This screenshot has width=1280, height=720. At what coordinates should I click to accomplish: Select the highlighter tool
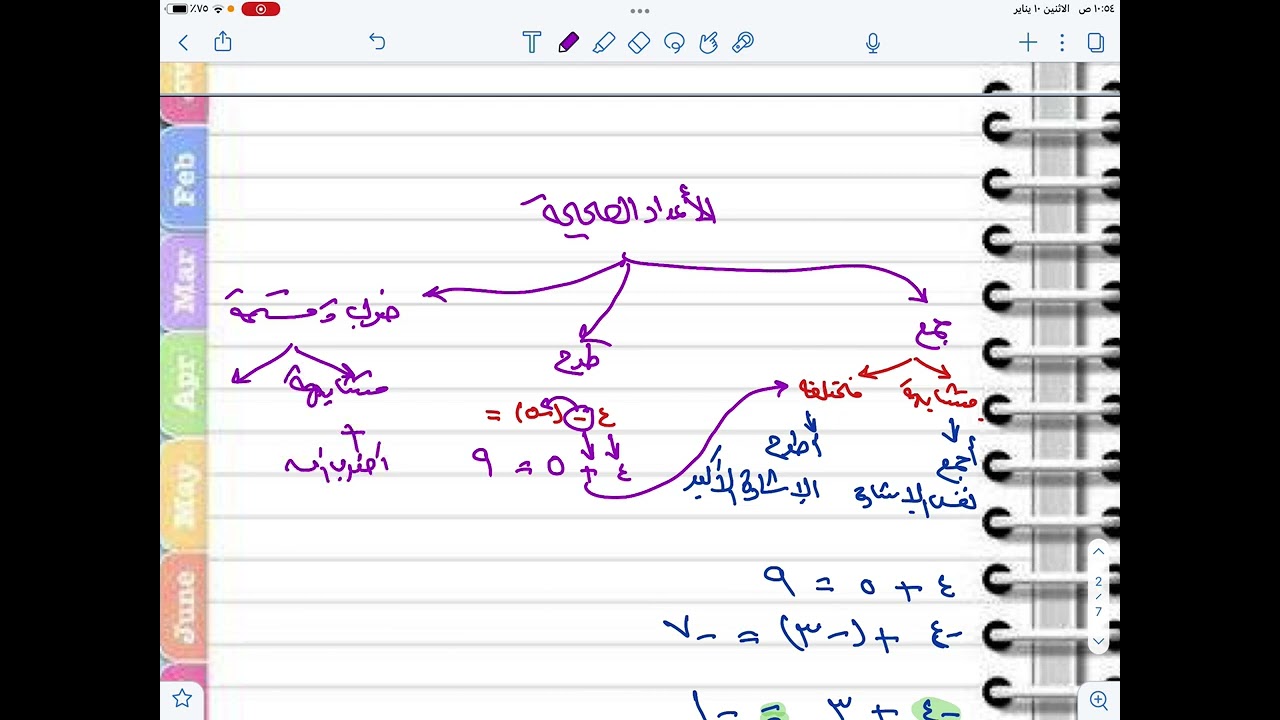[x=603, y=42]
